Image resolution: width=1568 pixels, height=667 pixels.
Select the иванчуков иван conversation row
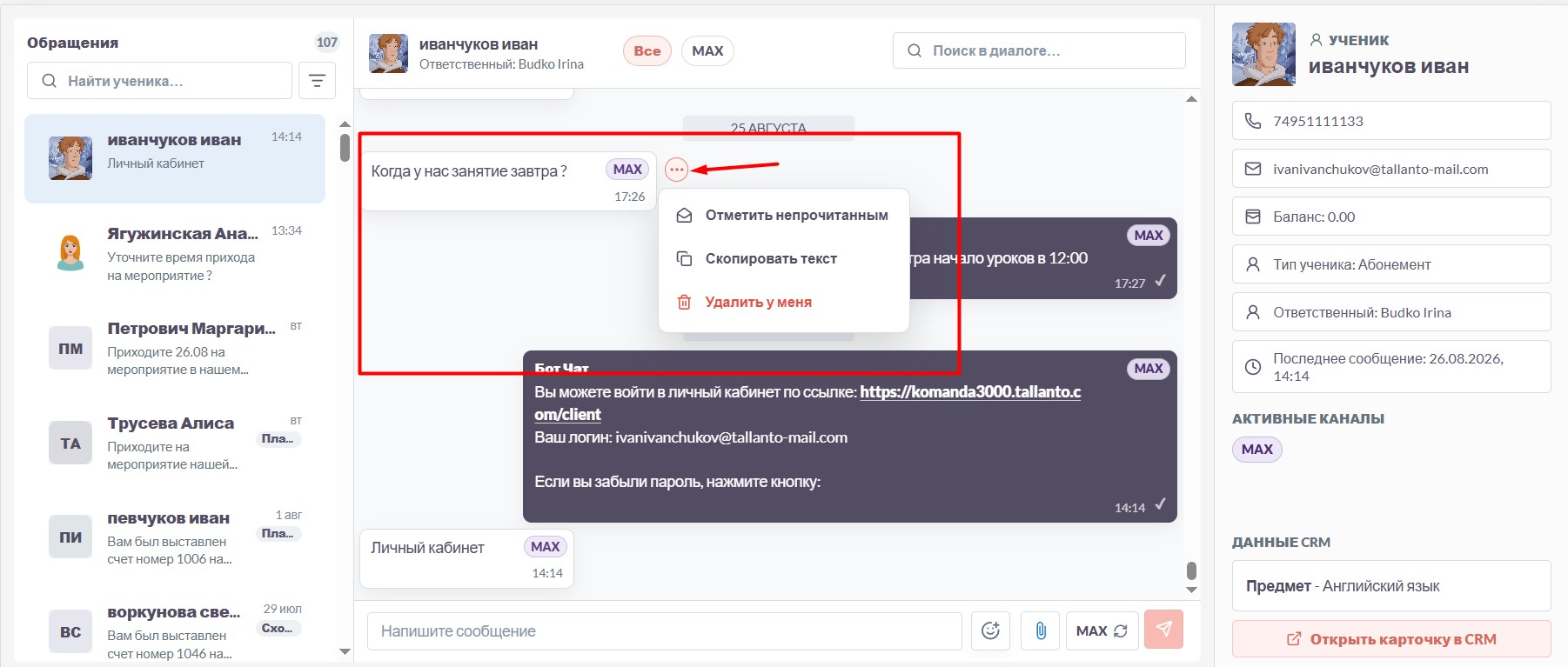[x=175, y=158]
